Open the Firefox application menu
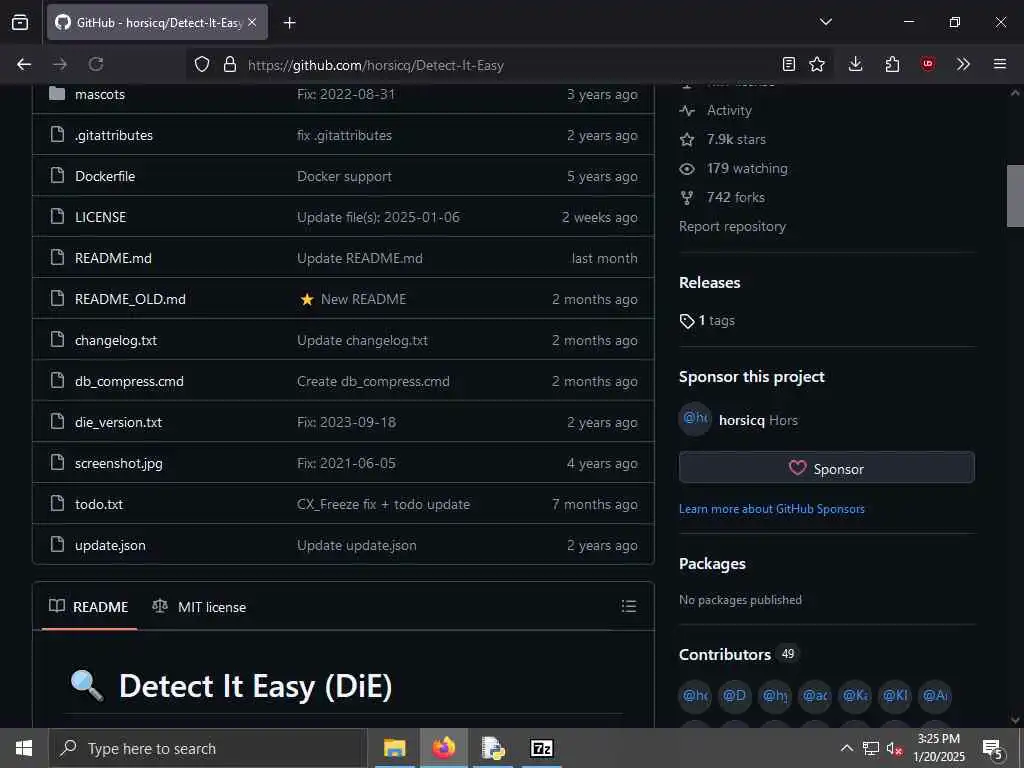This screenshot has height=768, width=1024. [1000, 64]
